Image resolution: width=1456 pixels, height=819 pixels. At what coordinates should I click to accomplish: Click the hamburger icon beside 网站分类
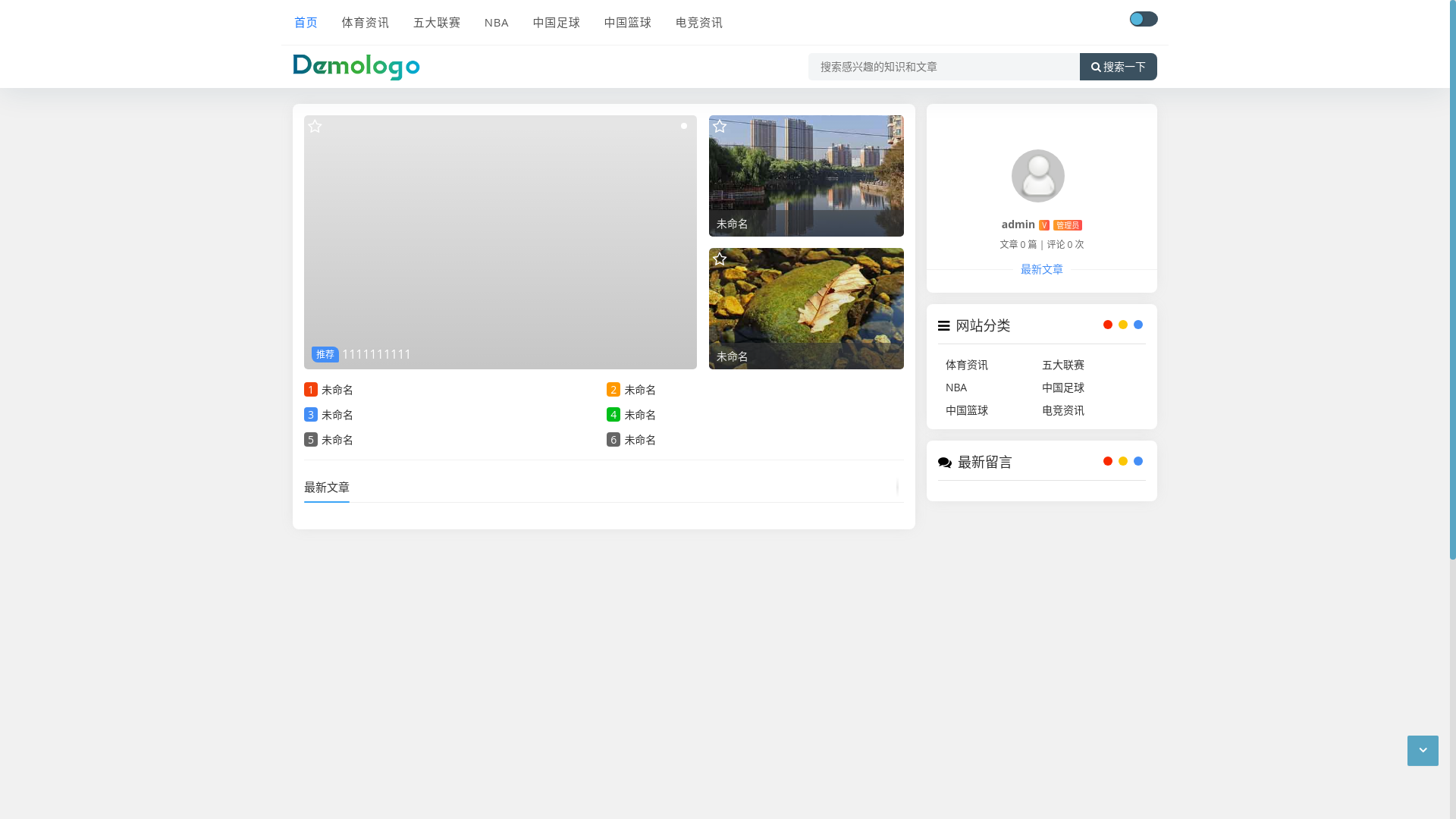(944, 325)
